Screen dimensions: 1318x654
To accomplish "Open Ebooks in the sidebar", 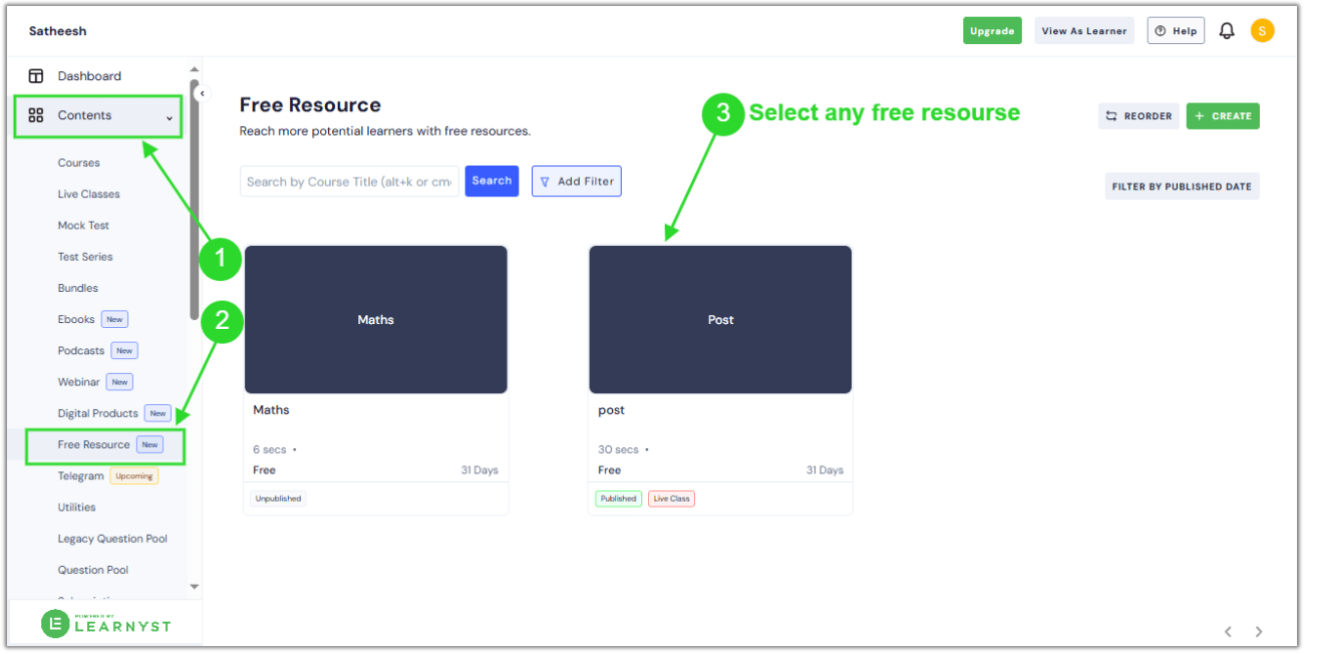I will (76, 319).
